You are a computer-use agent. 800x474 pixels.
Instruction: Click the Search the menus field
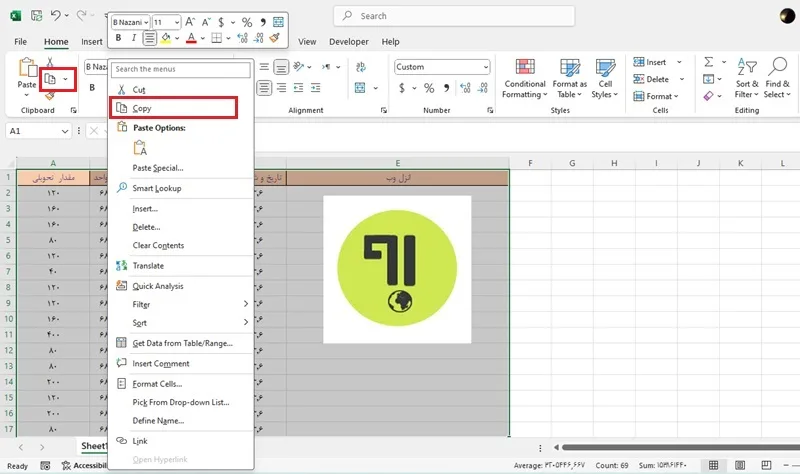181,69
